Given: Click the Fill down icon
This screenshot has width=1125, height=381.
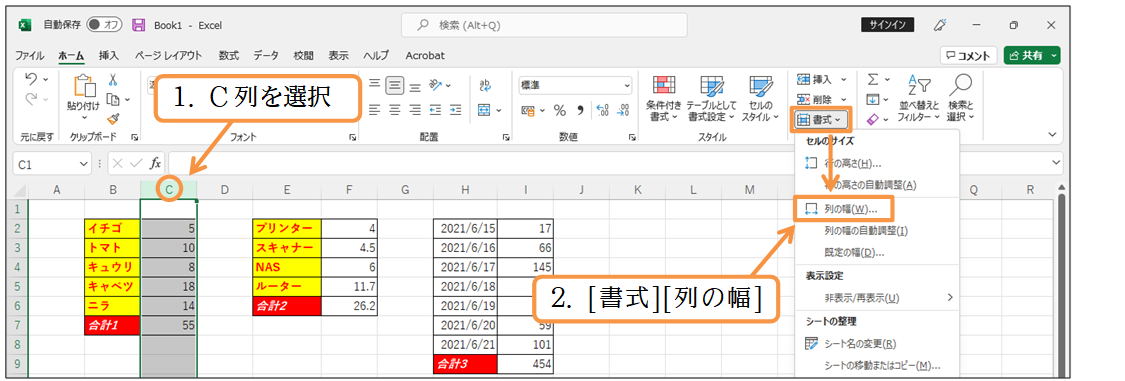Looking at the screenshot, I should pyautogui.click(x=873, y=99).
